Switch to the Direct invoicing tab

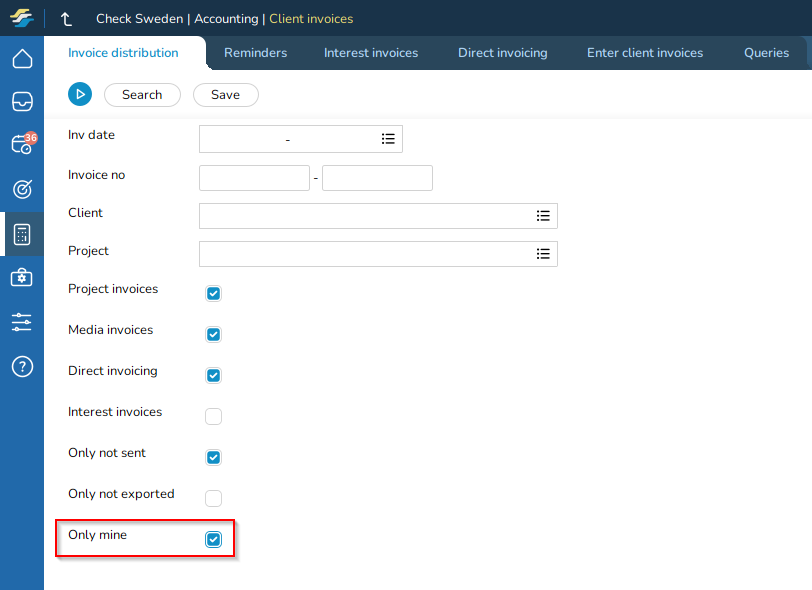502,53
